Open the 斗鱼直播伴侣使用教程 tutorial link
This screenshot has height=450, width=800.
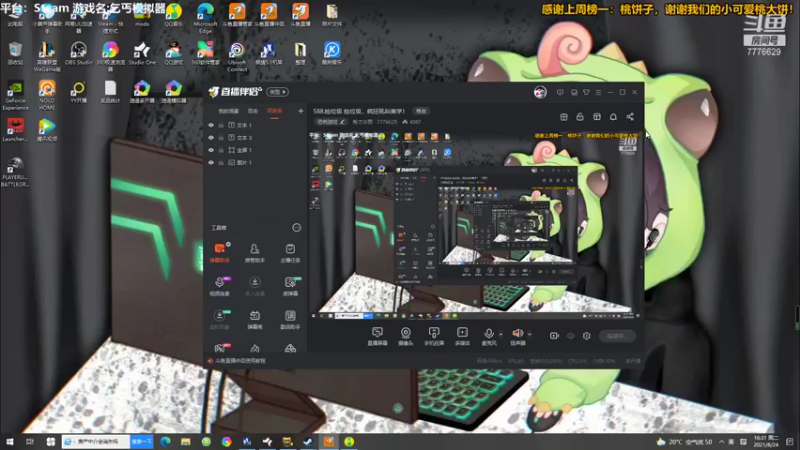(x=240, y=361)
